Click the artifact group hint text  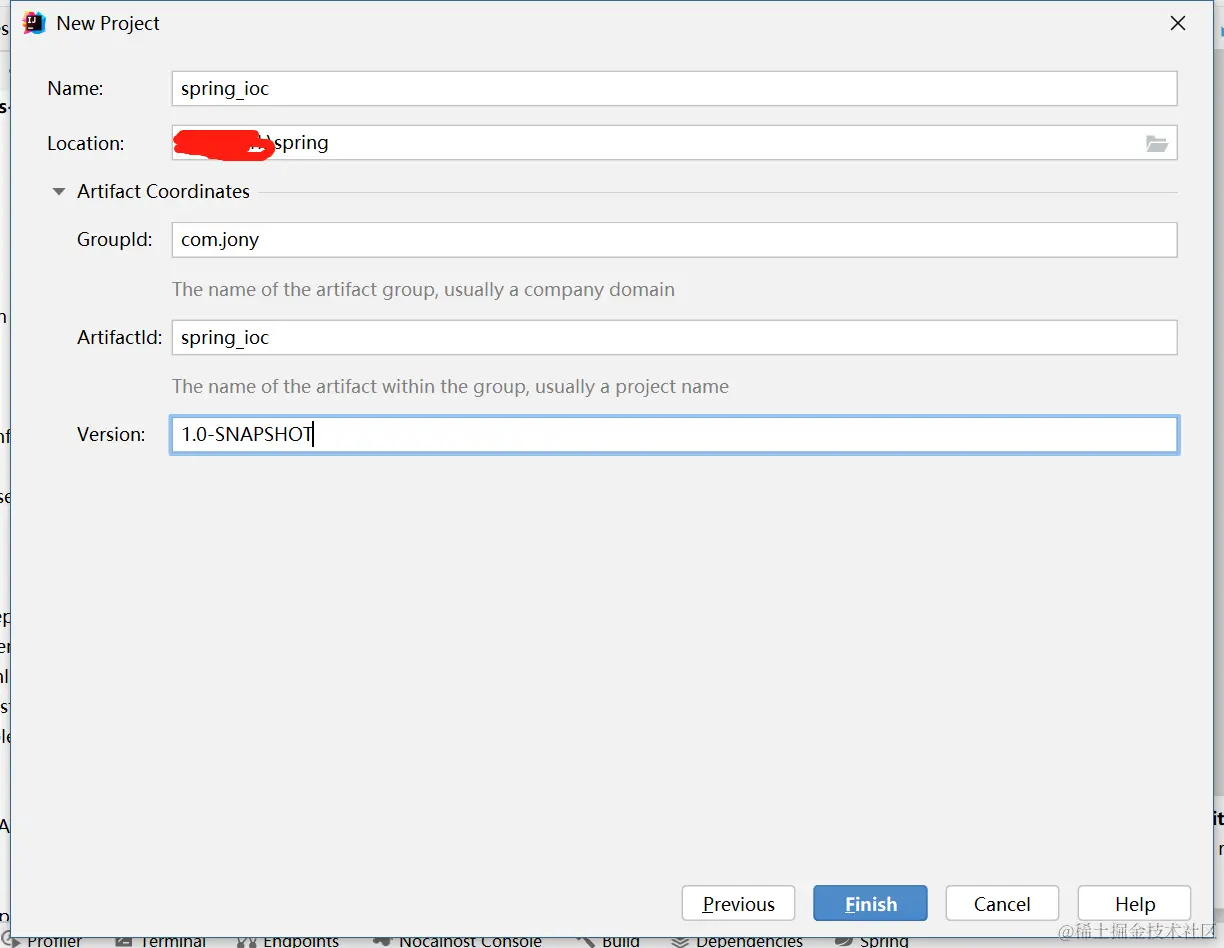[x=423, y=290]
